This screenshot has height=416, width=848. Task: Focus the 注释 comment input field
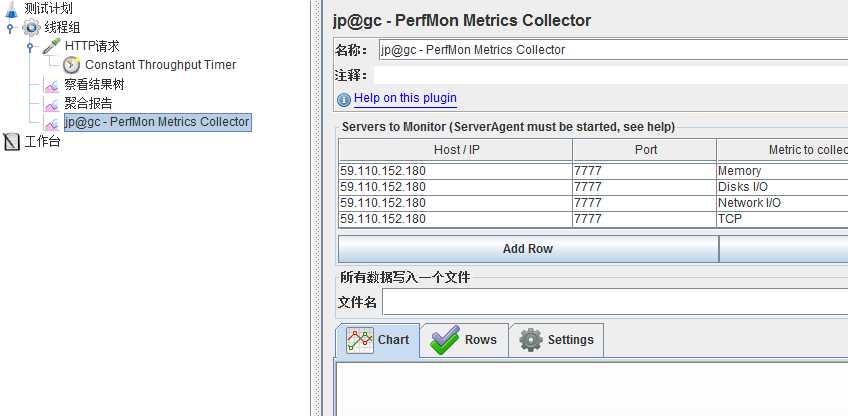click(611, 75)
